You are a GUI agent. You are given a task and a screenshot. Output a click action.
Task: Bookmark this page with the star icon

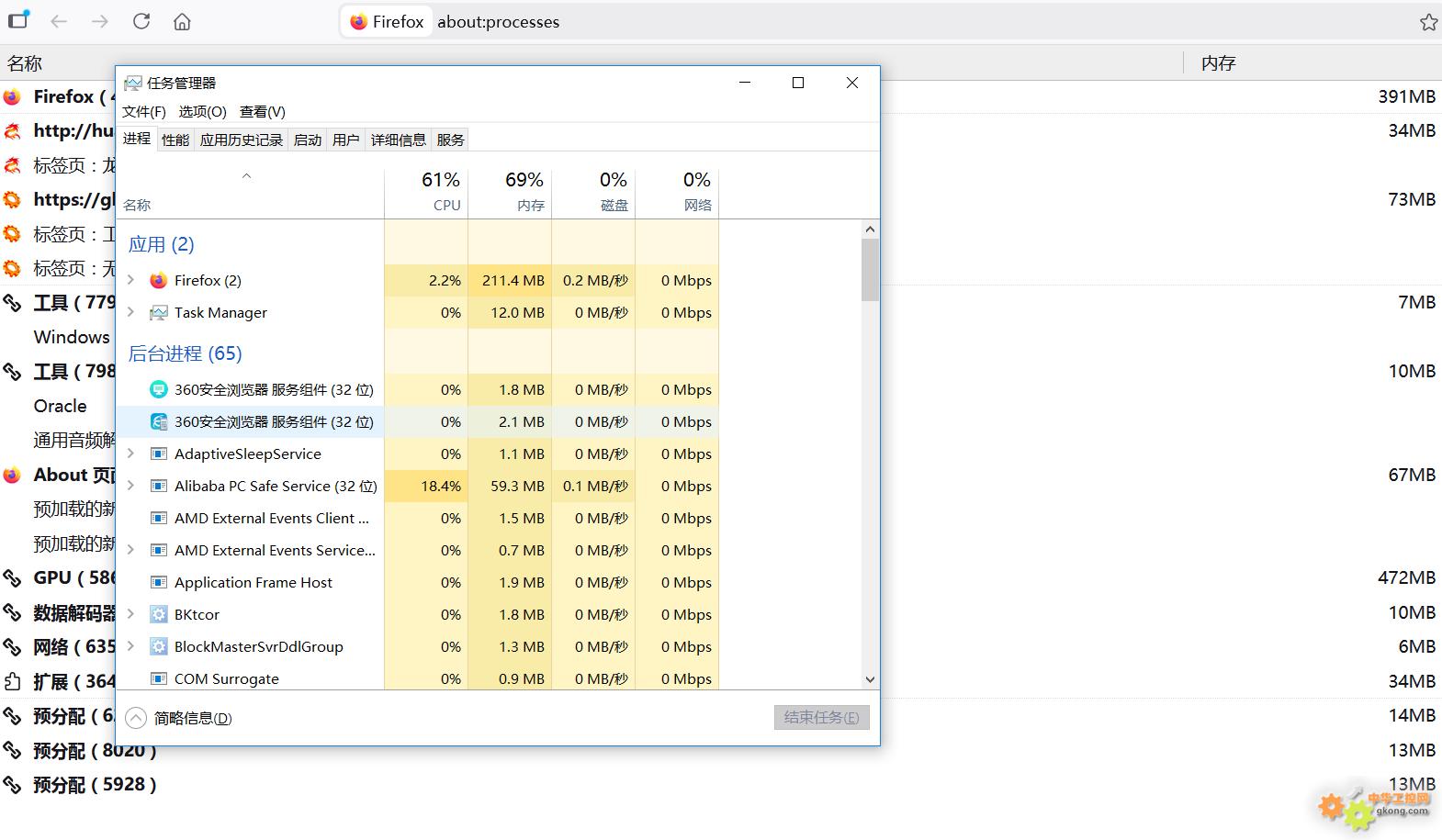1428,22
